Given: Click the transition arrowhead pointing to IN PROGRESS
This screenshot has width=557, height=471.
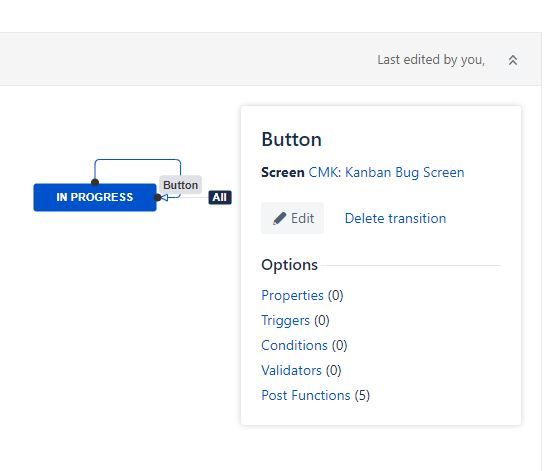Looking at the screenshot, I should [164, 197].
